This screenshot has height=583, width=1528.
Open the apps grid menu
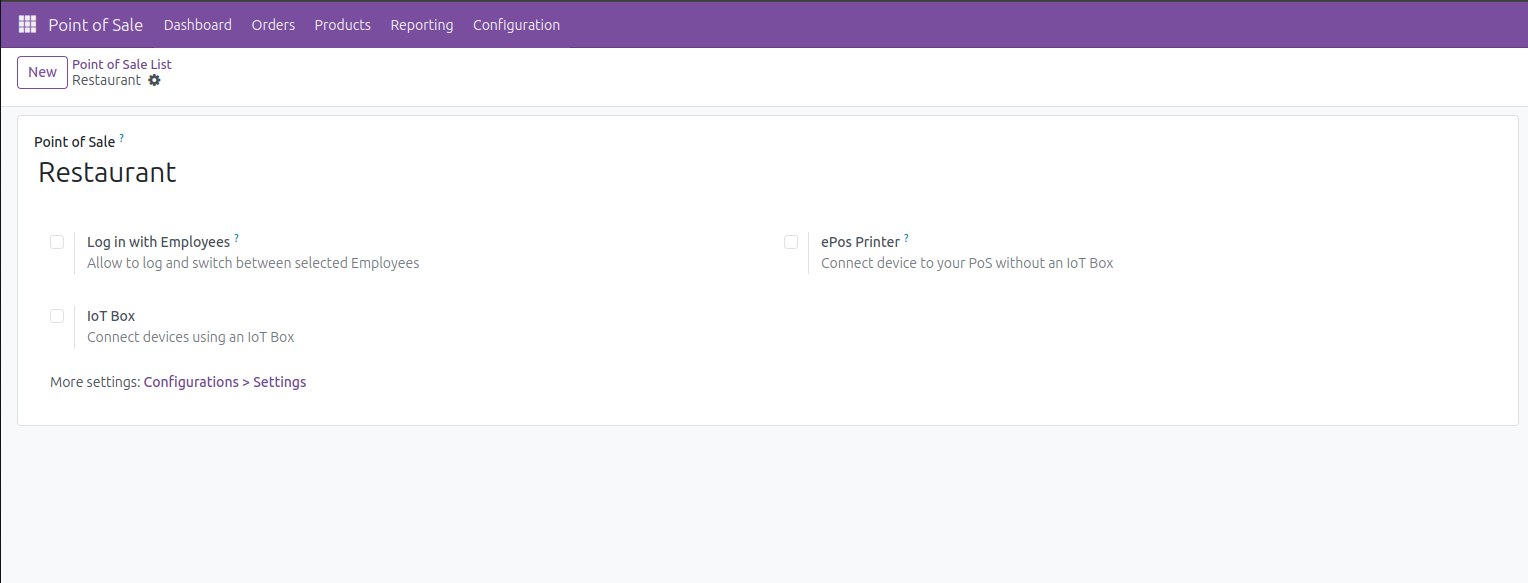point(27,24)
